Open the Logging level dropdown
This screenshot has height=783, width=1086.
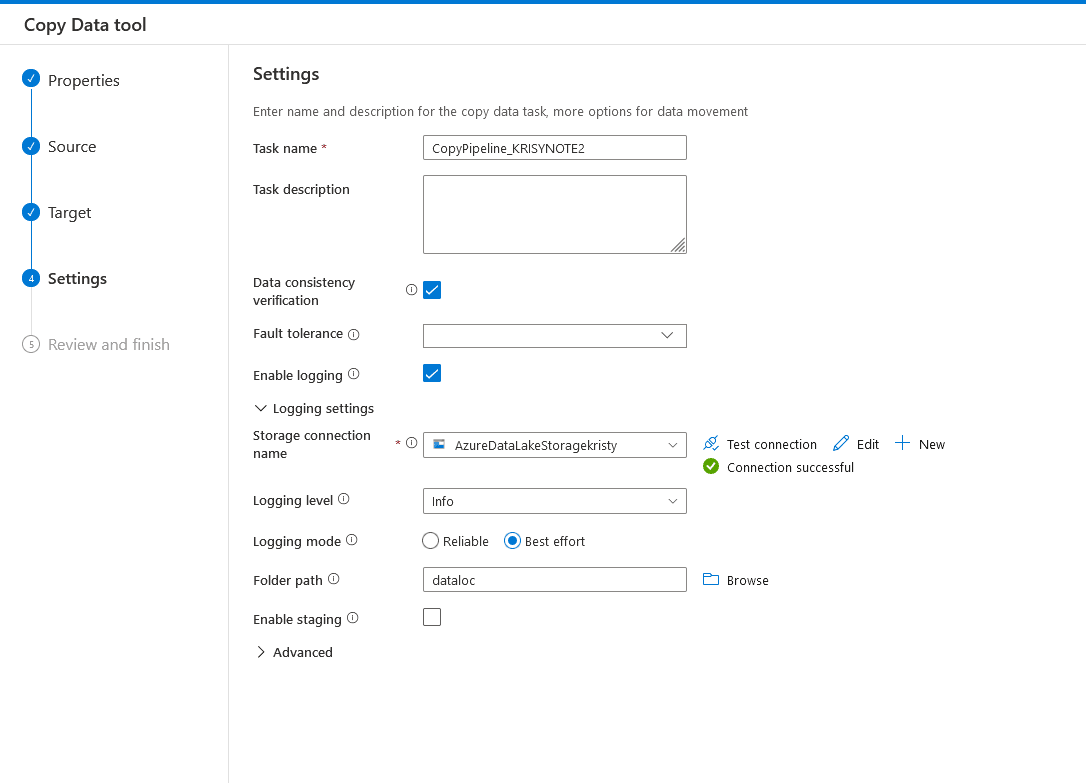(554, 501)
